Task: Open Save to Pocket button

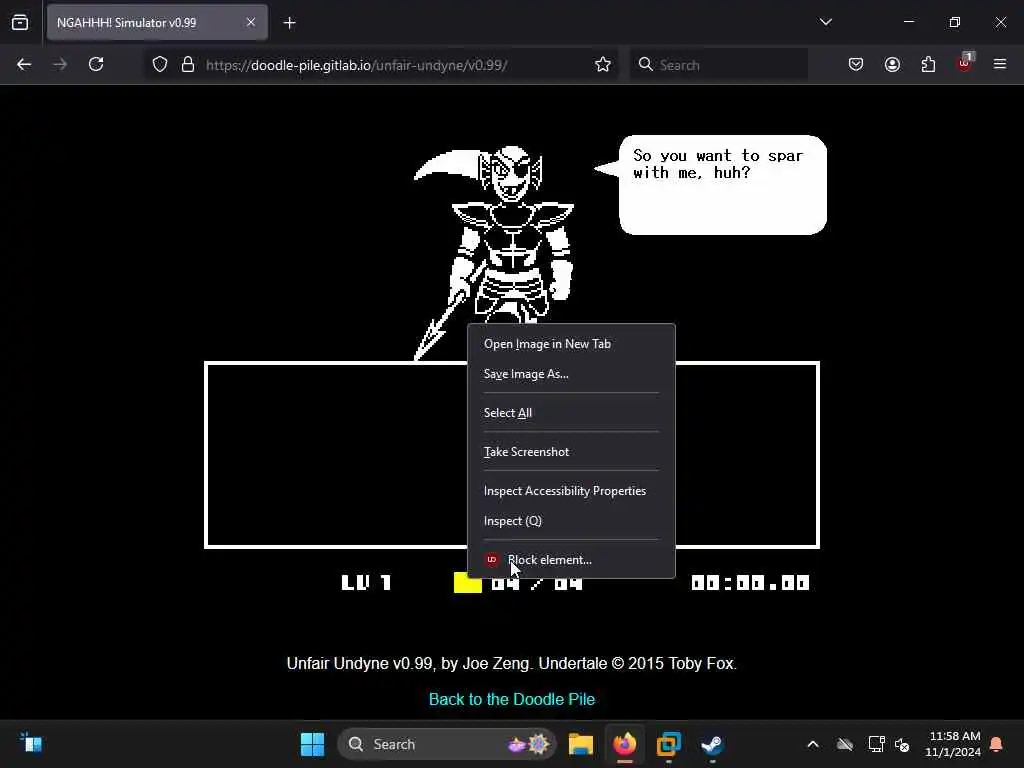Action: coord(856,65)
